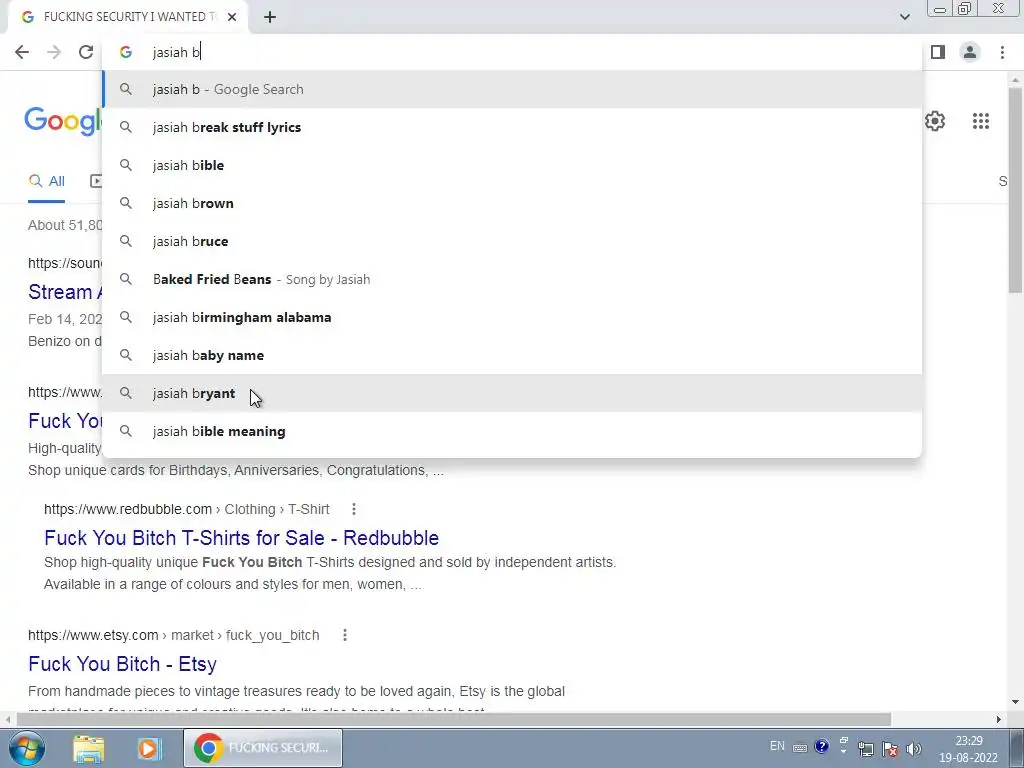1024x768 pixels.
Task: Reload the page with the refresh icon
Action: [86, 52]
